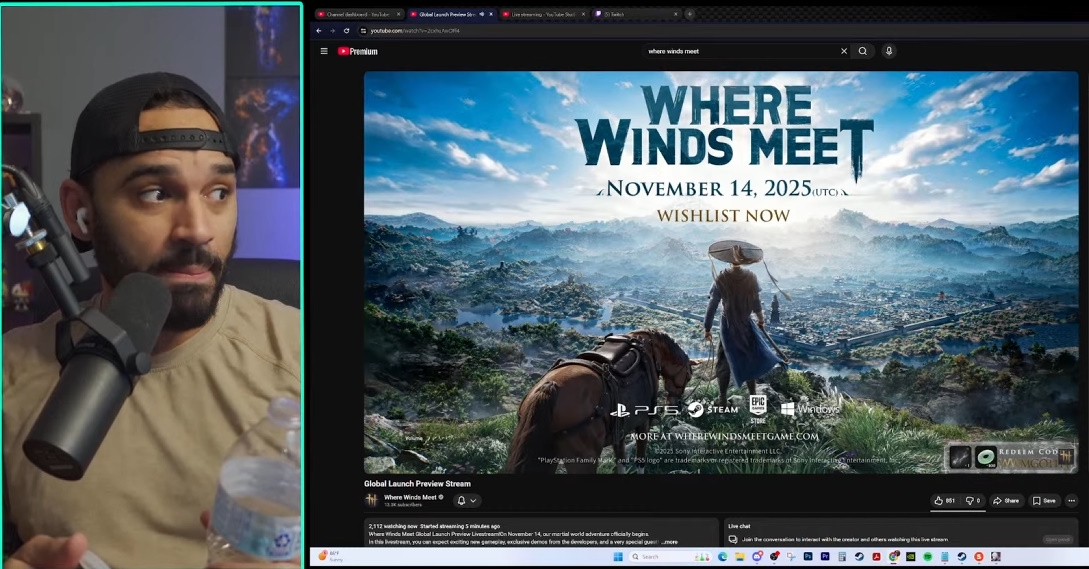Click the magnifier search button
Viewport: 1089px width, 569px height.
coord(863,51)
